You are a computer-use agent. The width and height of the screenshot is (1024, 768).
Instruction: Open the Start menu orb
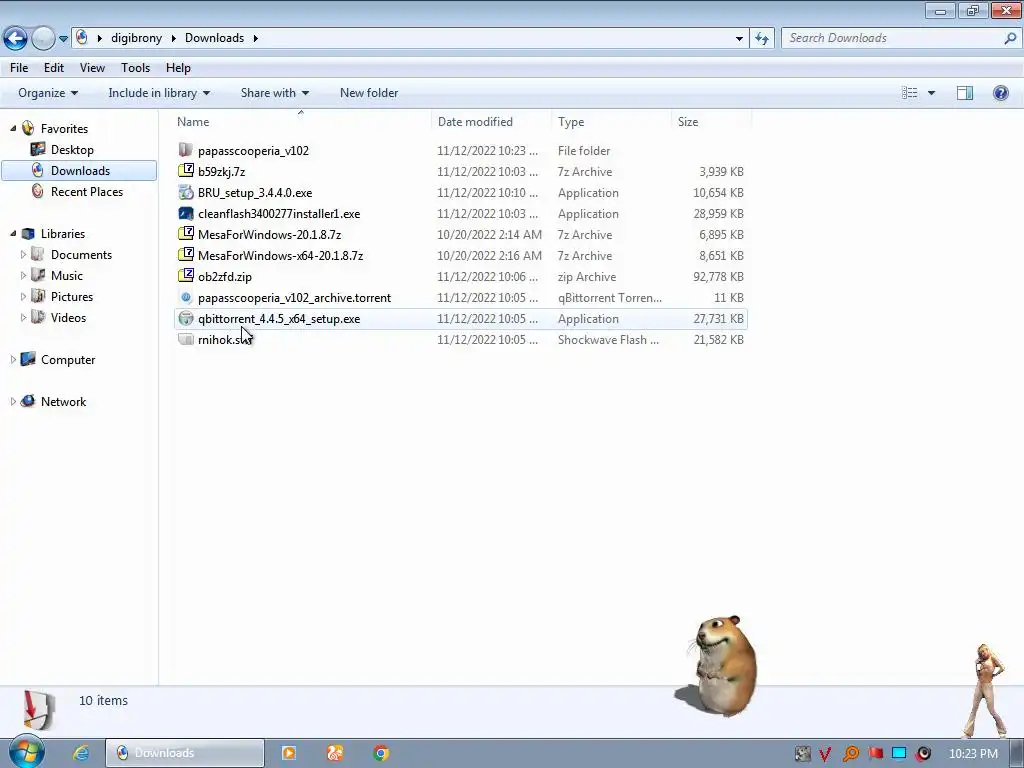pos(26,752)
